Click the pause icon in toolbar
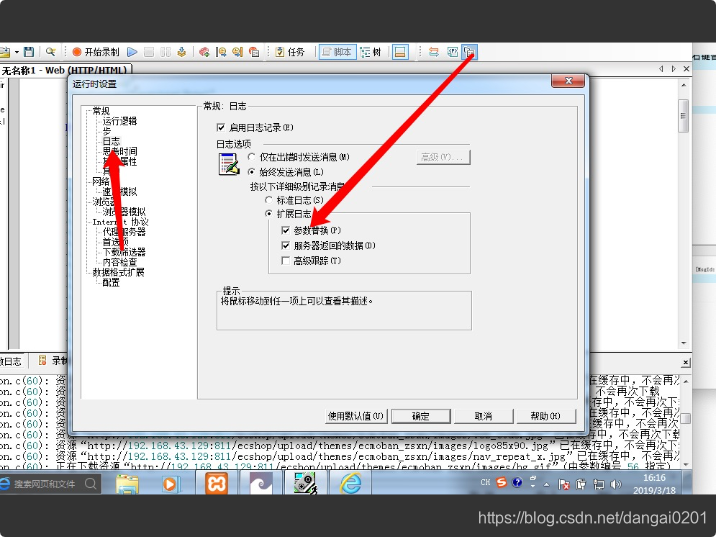The image size is (716, 537). click(165, 52)
